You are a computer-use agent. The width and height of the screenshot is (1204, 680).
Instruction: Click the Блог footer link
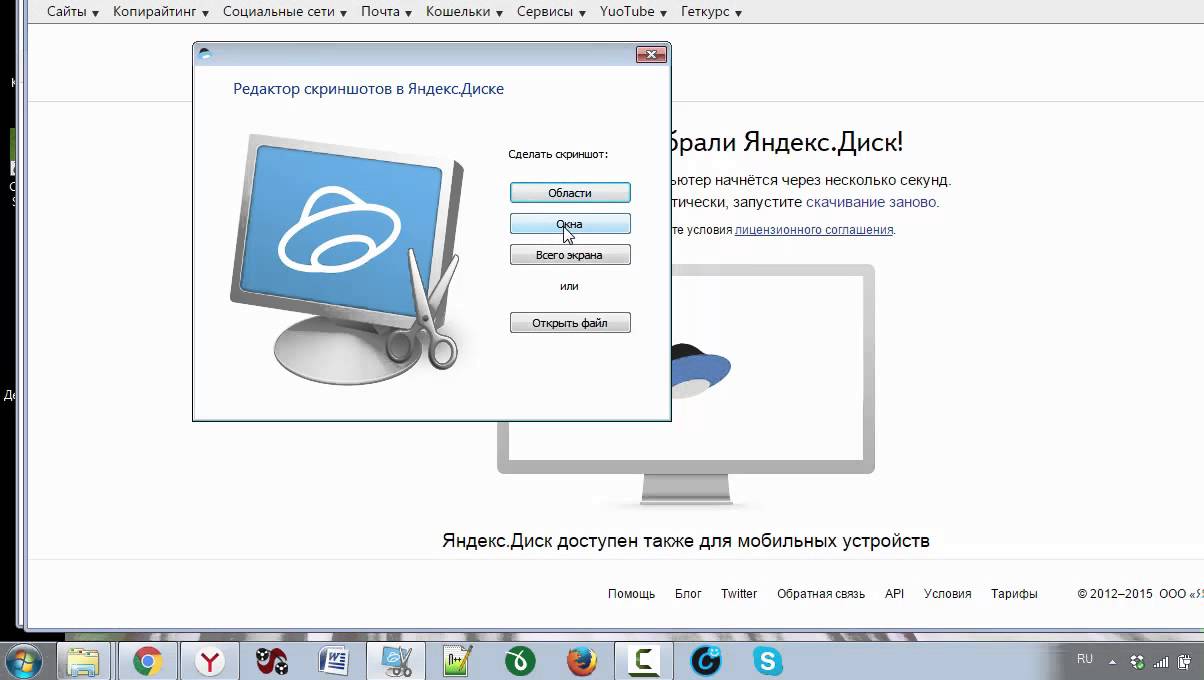click(688, 594)
